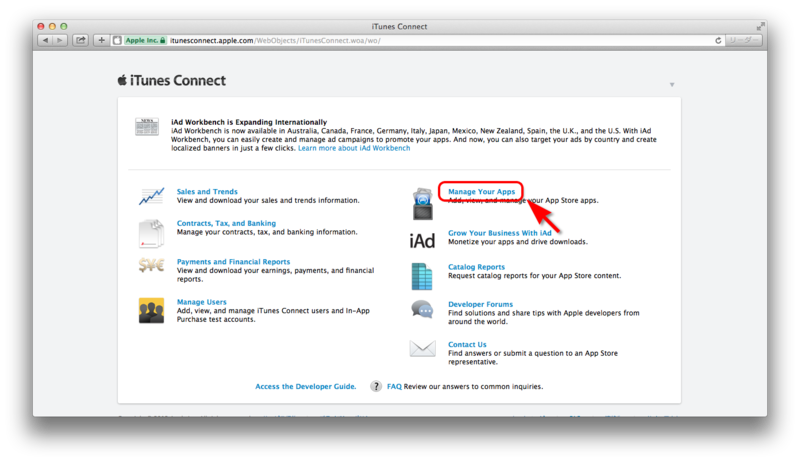Open the Manage Your Apps link
This screenshot has width=800, height=462.
point(482,192)
